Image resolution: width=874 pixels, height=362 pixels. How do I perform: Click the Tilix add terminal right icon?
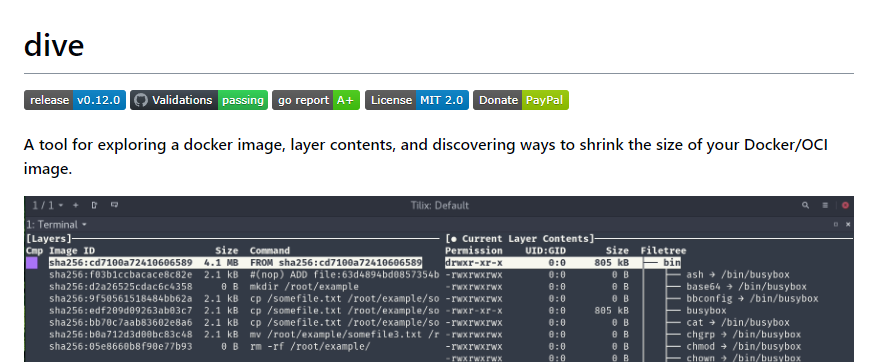point(94,205)
